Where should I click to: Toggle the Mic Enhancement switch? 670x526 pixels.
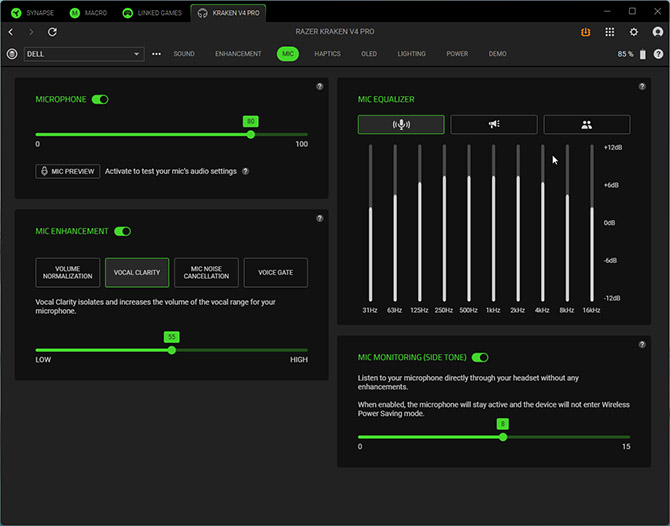pos(122,231)
